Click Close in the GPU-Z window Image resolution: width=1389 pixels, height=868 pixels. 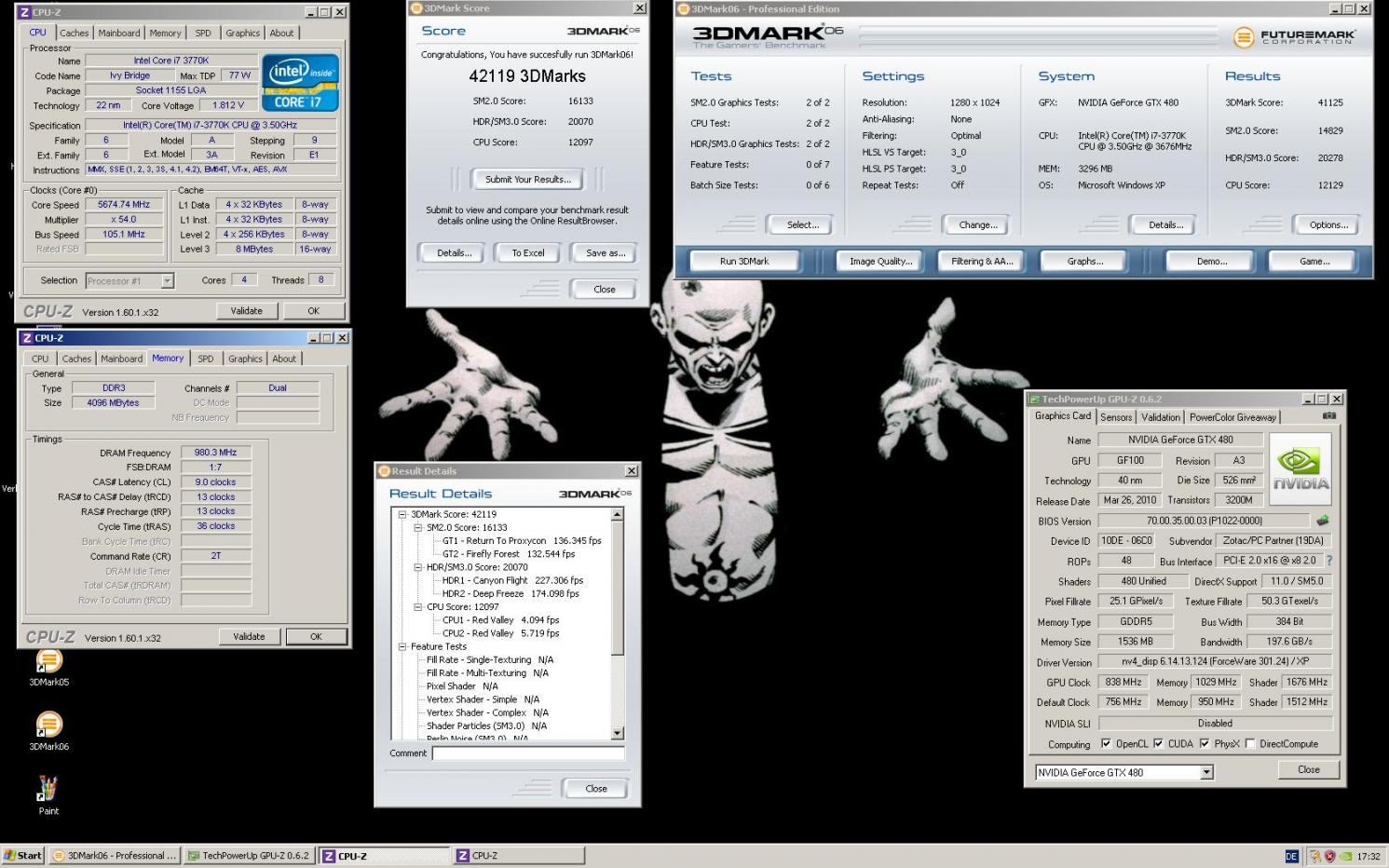coord(1309,769)
